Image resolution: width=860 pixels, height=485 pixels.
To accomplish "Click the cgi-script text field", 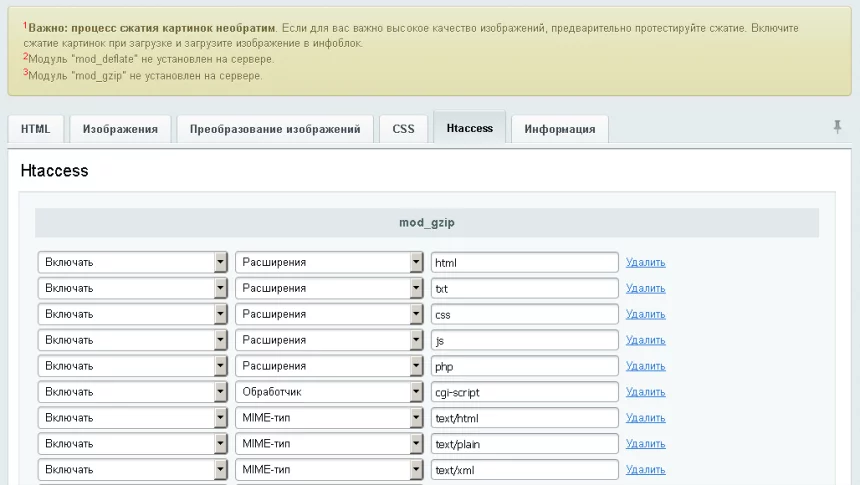I will (524, 392).
